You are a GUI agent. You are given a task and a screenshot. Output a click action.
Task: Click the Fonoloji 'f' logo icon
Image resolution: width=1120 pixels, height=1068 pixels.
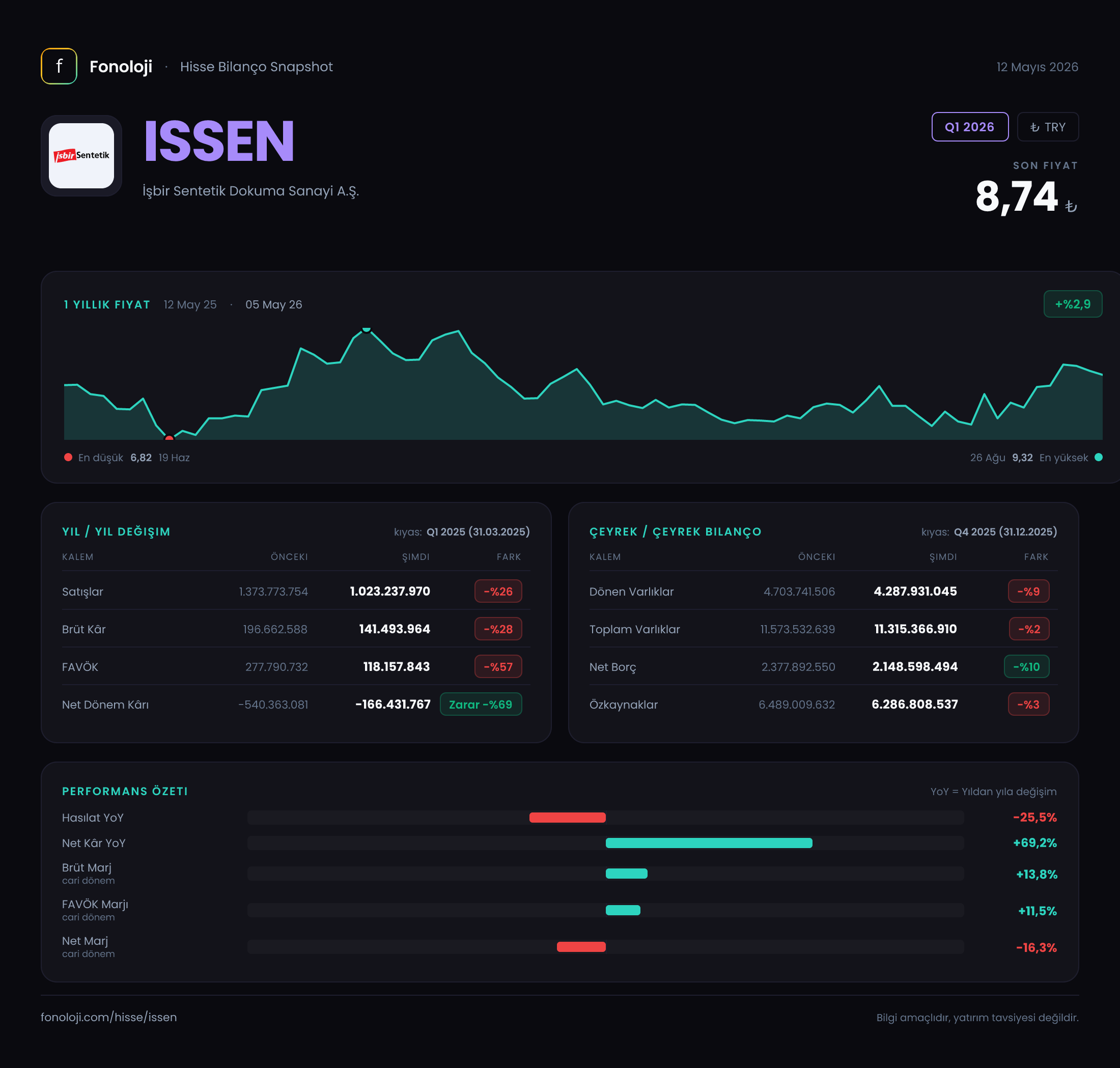tap(59, 66)
